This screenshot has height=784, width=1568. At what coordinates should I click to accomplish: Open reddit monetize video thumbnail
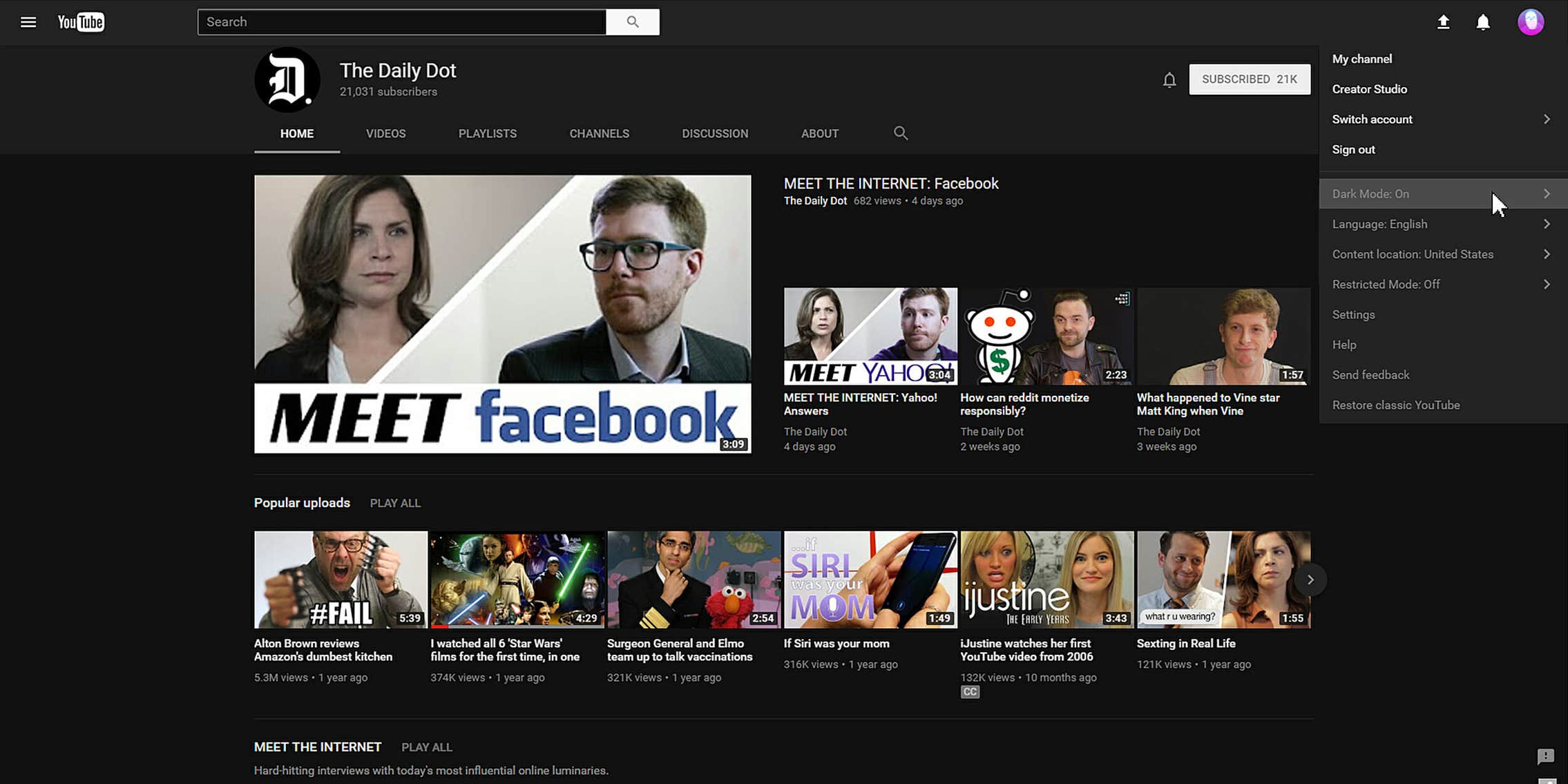pos(1046,336)
